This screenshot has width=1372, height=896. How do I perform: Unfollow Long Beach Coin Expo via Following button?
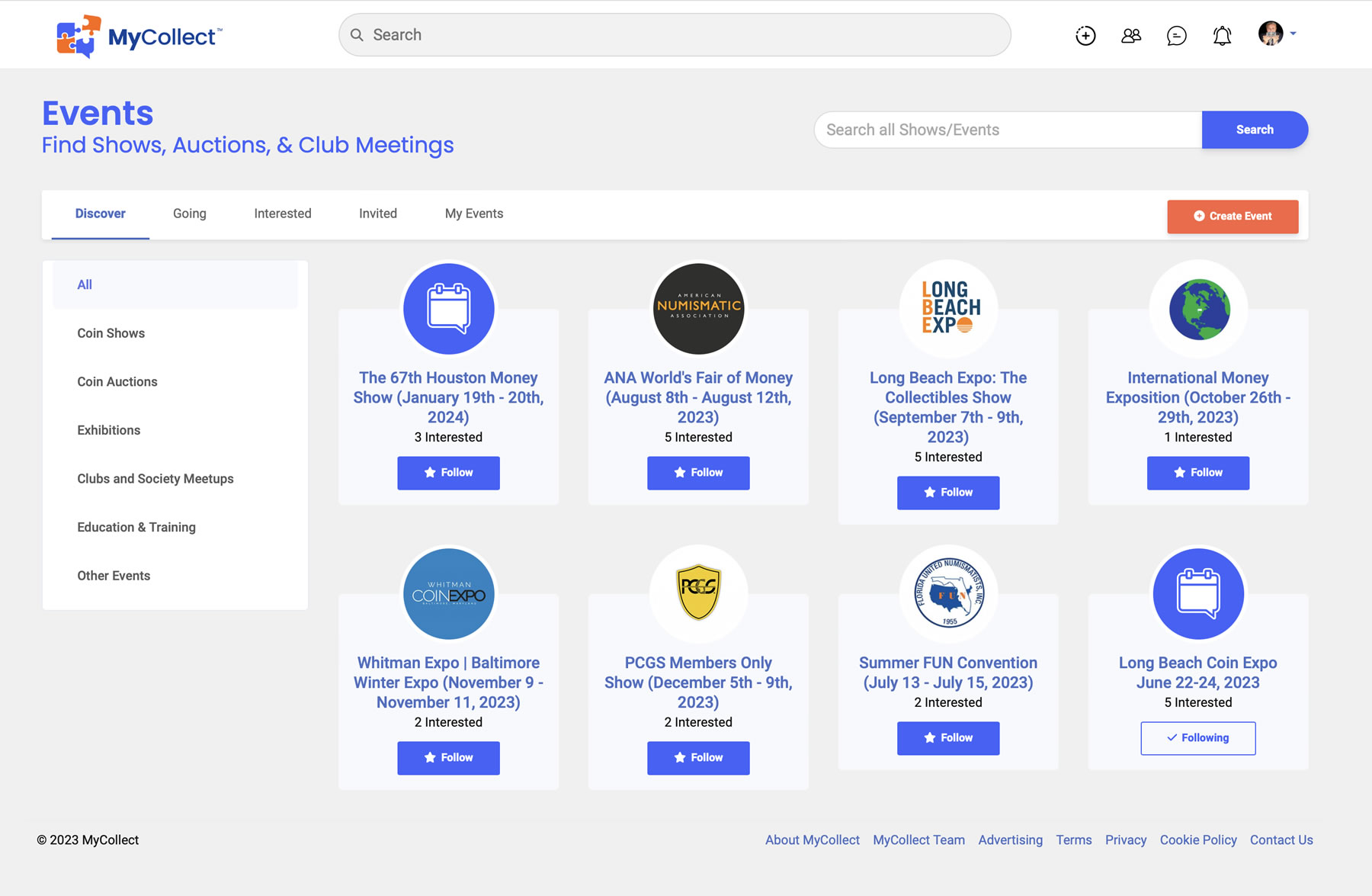pos(1197,737)
